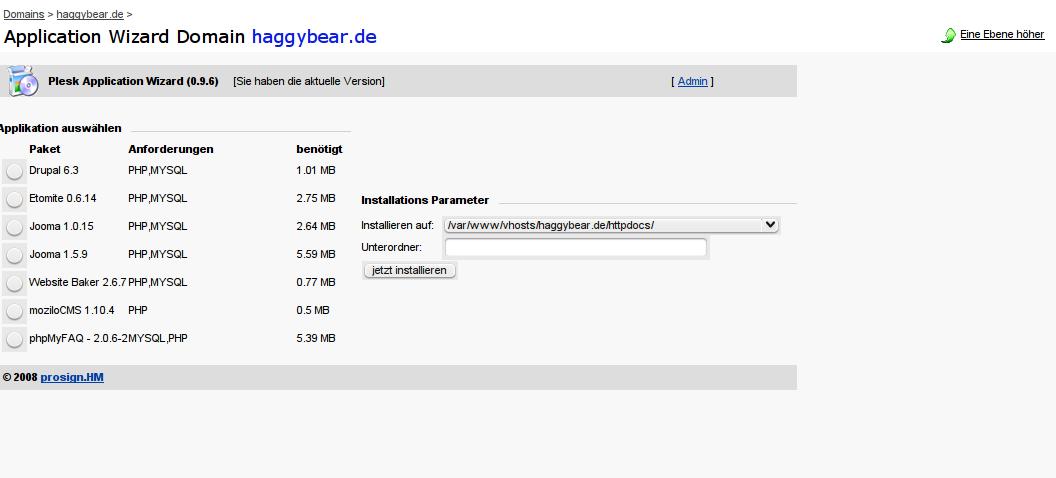Click the '2.75 MB' size value
This screenshot has width=1056, height=478.
tap(316, 199)
